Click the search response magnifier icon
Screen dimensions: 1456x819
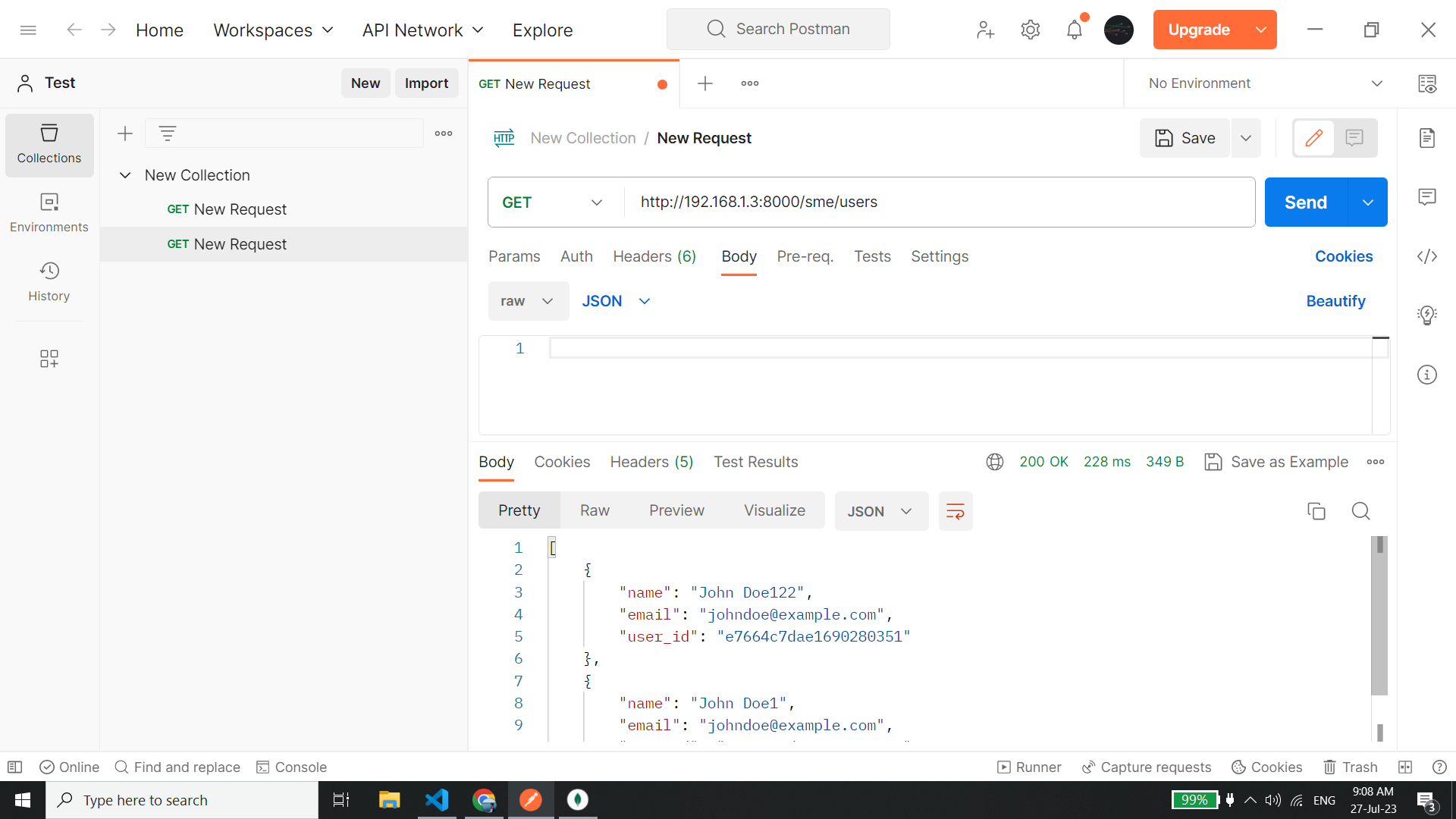tap(1360, 511)
